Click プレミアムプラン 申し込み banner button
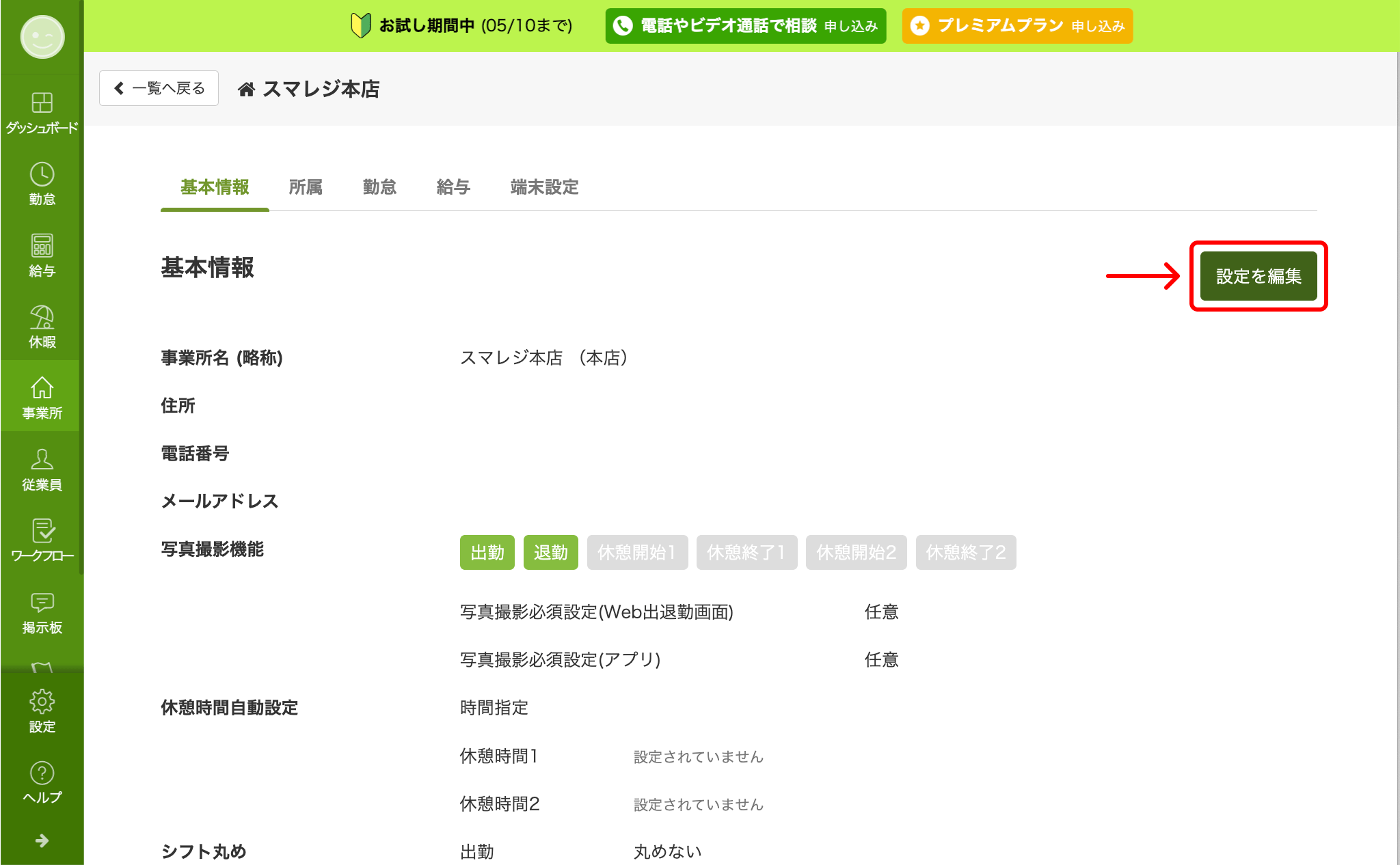The image size is (1400, 865). tap(1017, 26)
